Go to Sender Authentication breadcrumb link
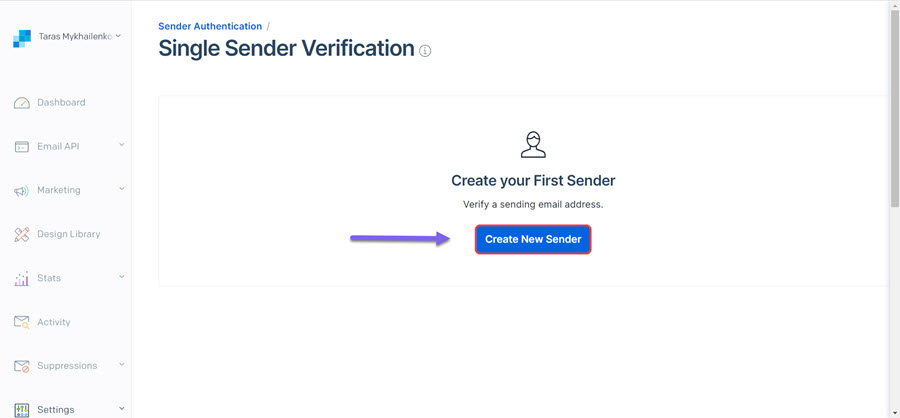Image resolution: width=900 pixels, height=418 pixels. (x=210, y=26)
